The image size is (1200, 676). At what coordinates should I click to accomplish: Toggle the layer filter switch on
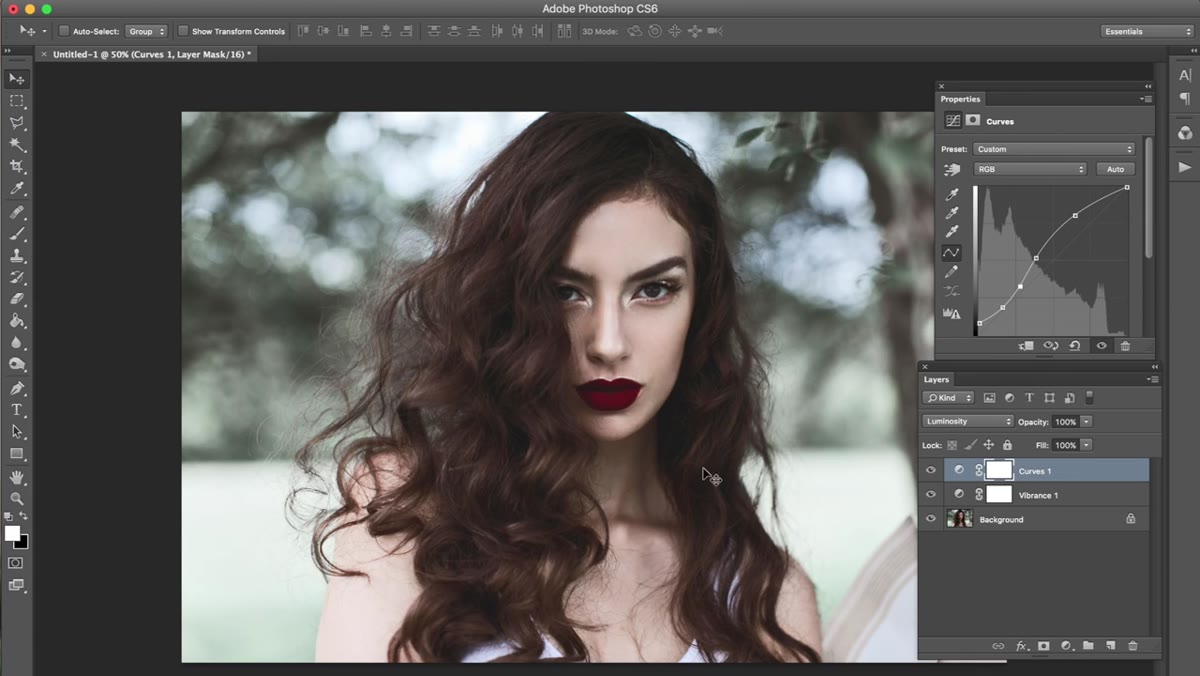pos(1090,397)
